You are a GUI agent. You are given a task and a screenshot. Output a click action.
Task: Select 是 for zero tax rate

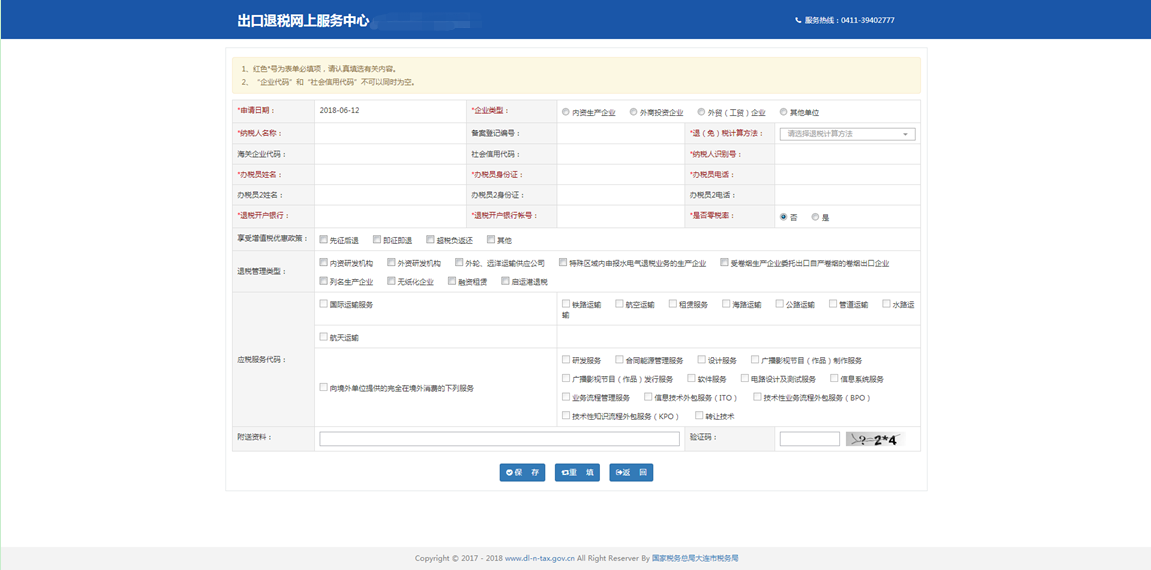coord(816,217)
